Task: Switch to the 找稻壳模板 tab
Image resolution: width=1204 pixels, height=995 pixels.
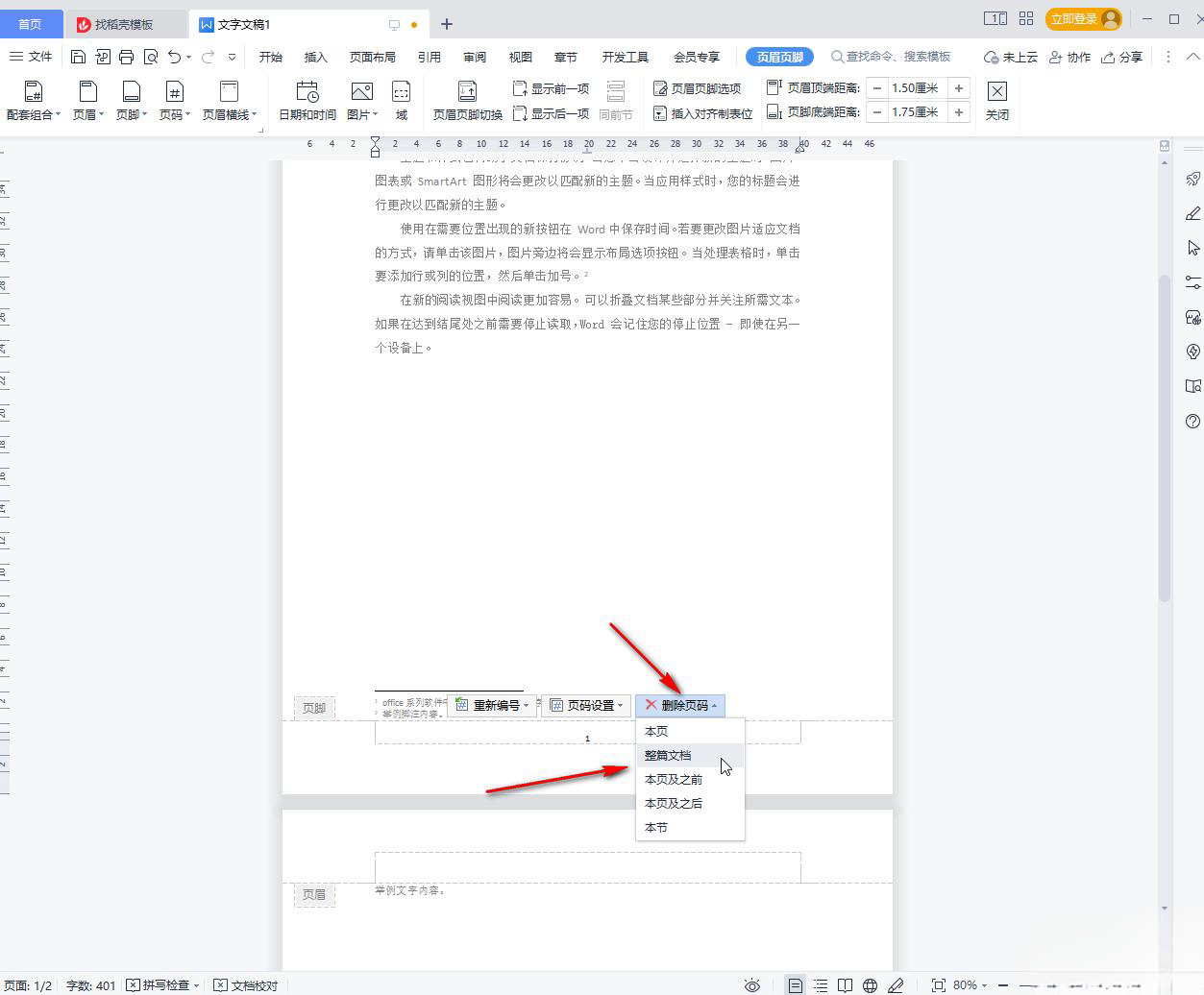Action: (124, 24)
